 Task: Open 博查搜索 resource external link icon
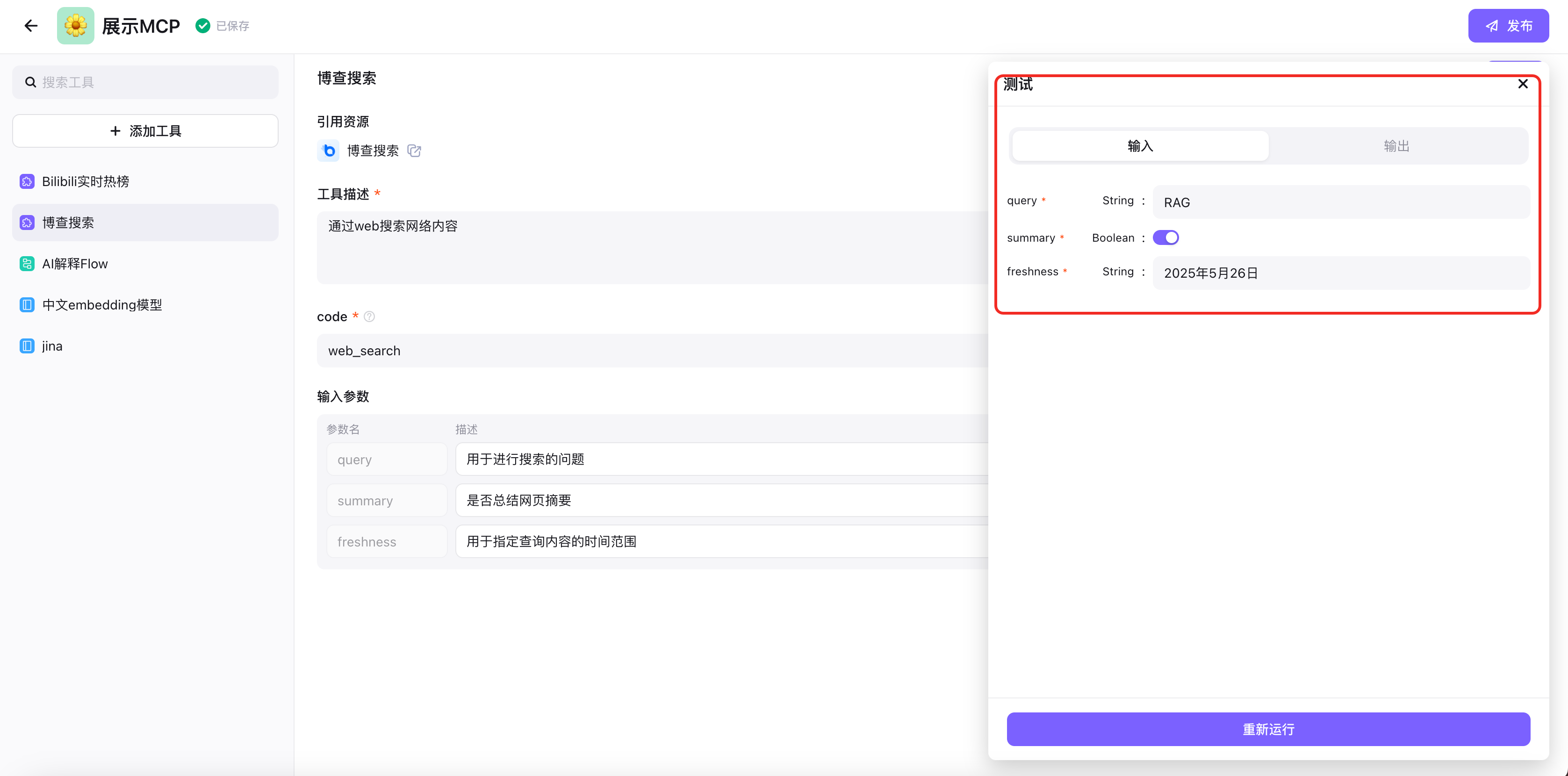click(x=414, y=151)
